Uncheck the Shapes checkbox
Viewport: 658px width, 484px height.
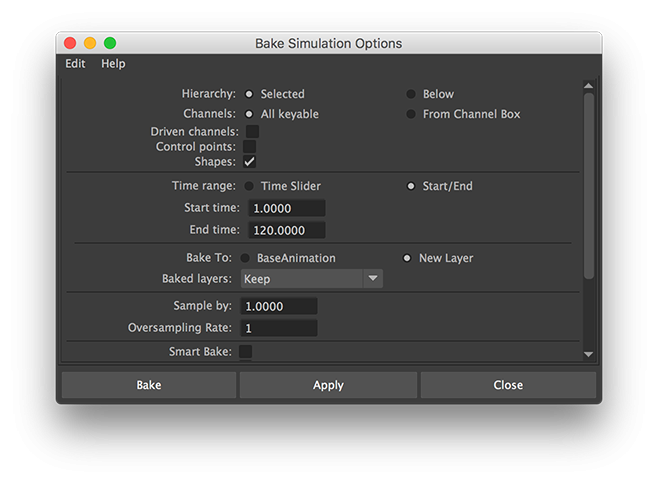[x=250, y=162]
